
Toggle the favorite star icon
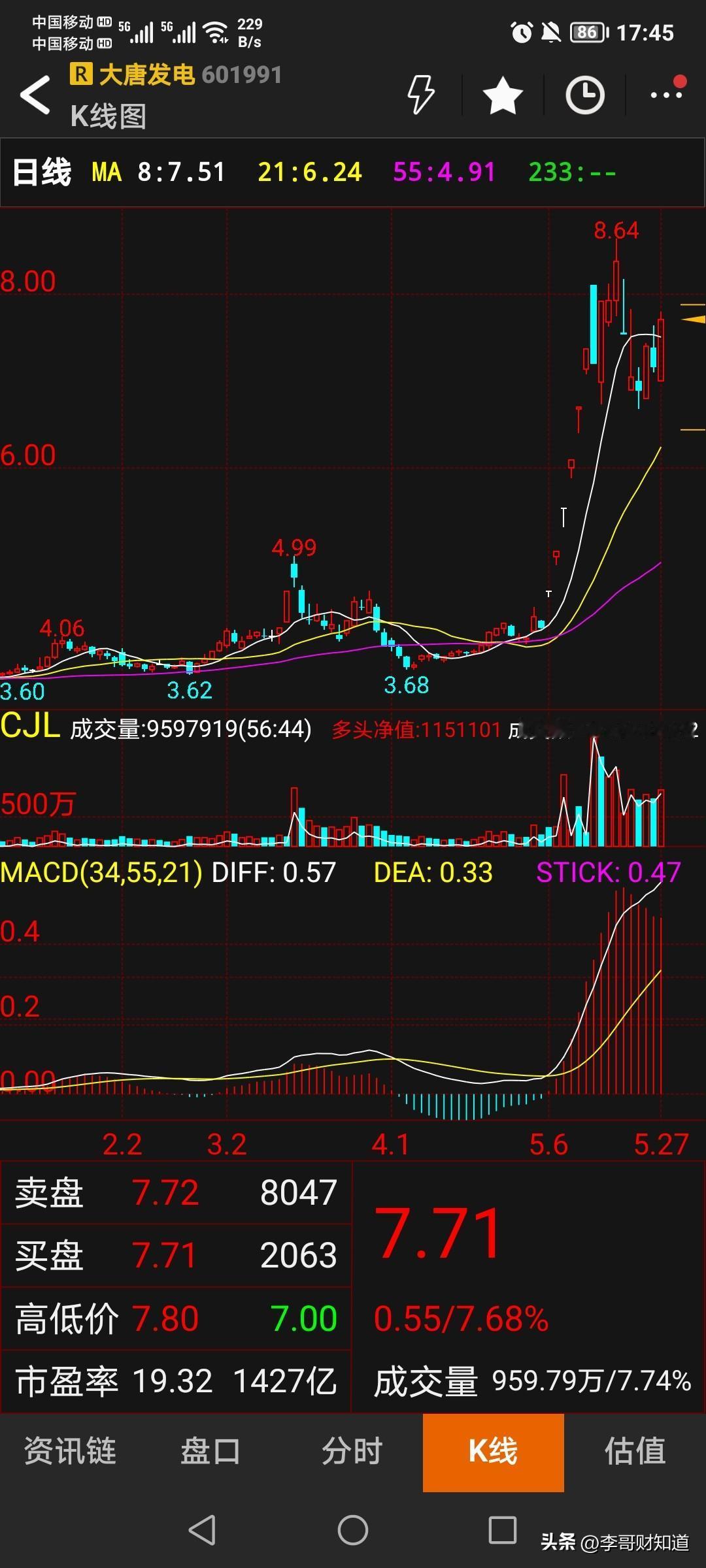pyautogui.click(x=503, y=95)
